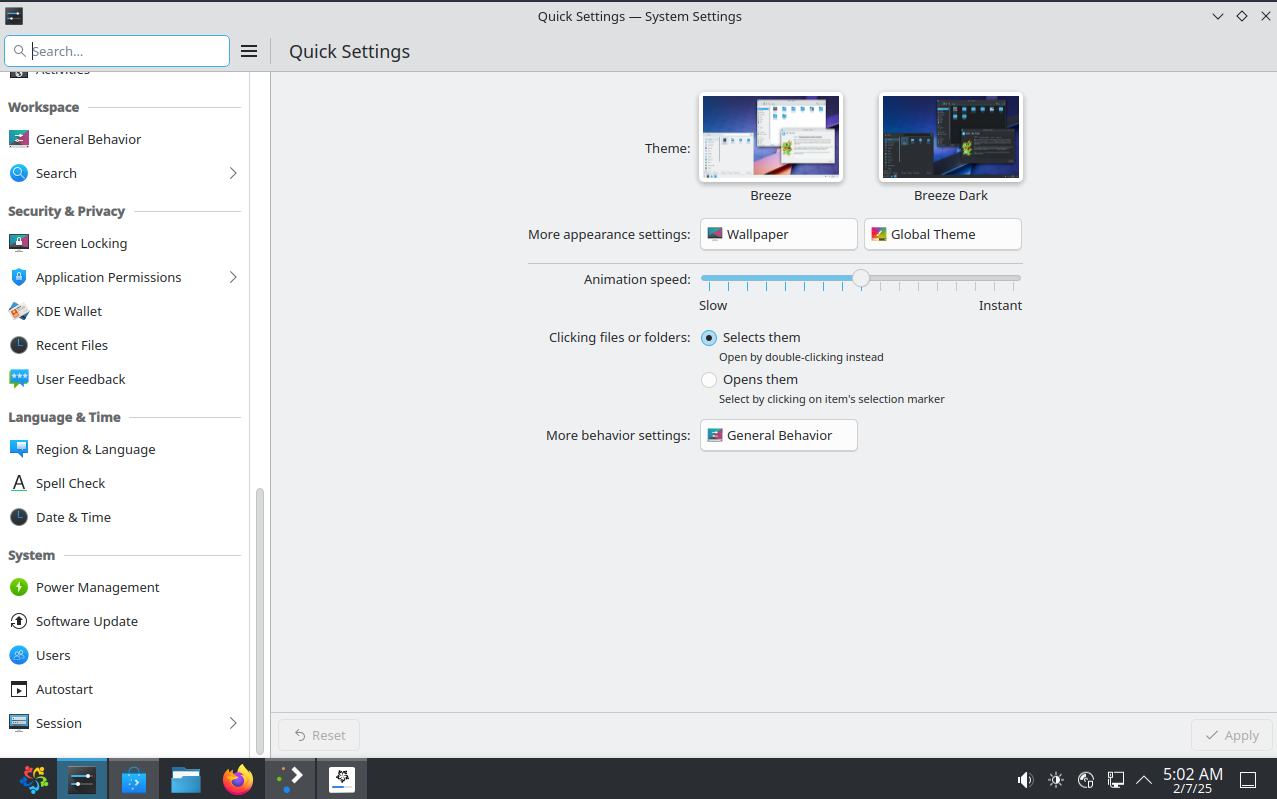Click the sidebar vertical scrollbar

(261, 620)
